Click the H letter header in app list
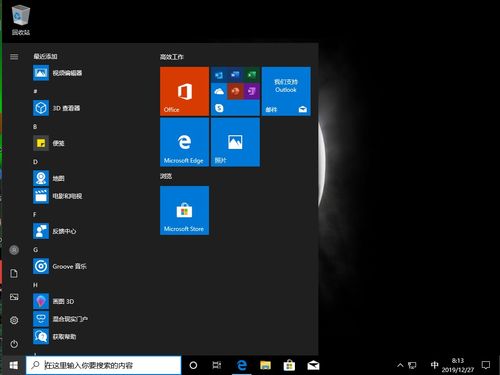Viewport: 500px width, 375px height. pos(35,285)
